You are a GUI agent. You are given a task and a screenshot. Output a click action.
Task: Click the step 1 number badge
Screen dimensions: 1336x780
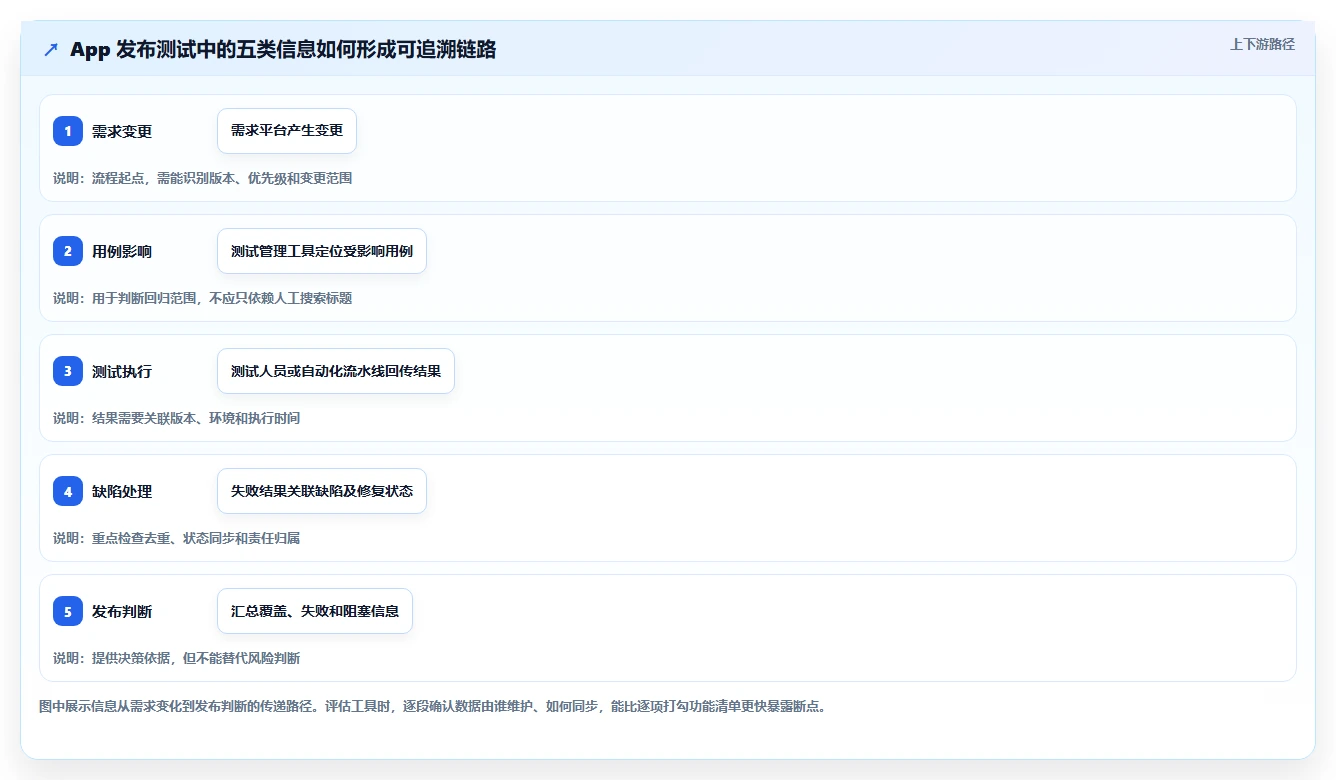pyautogui.click(x=68, y=131)
